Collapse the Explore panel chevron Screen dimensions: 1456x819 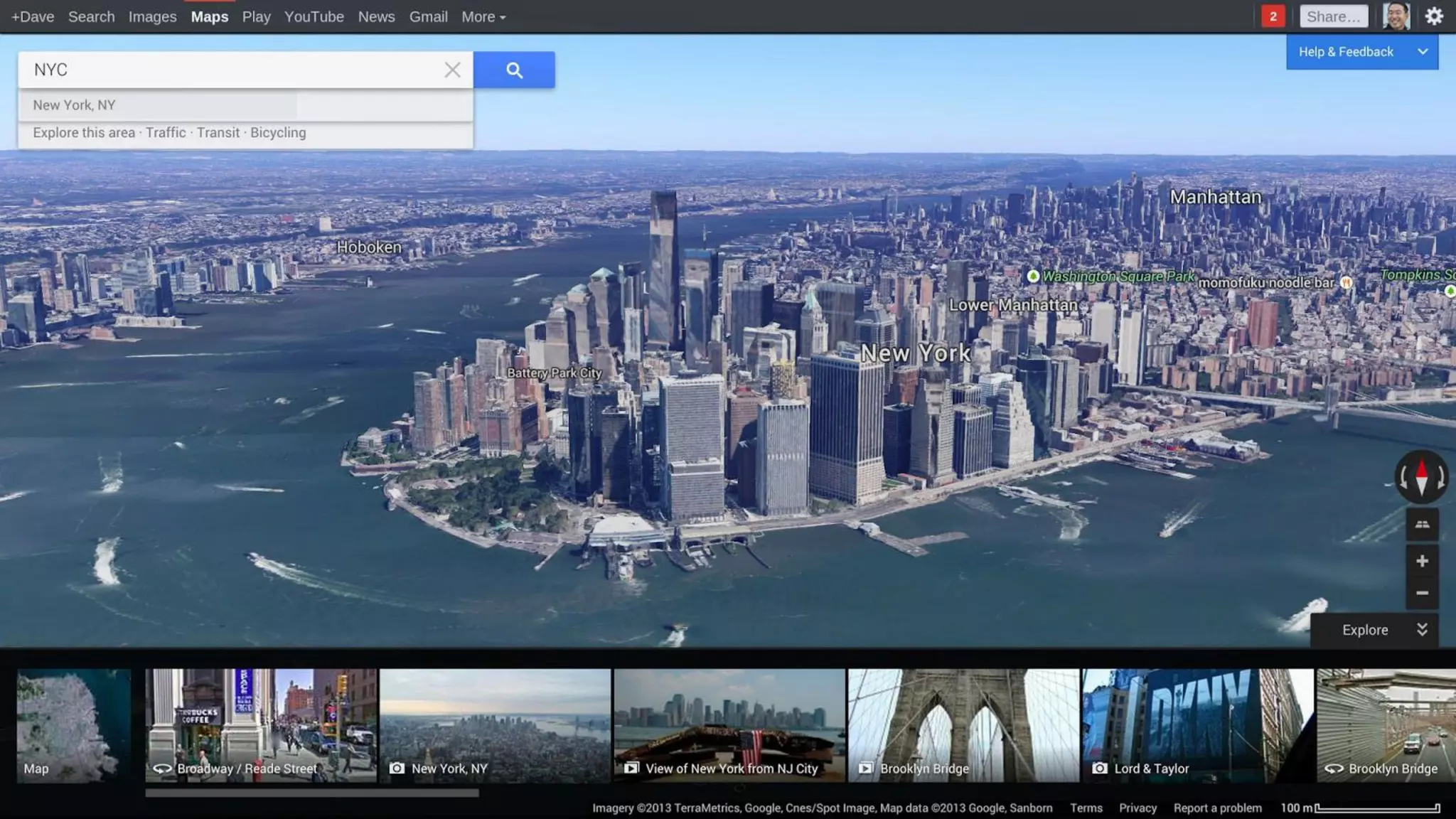tap(1422, 630)
